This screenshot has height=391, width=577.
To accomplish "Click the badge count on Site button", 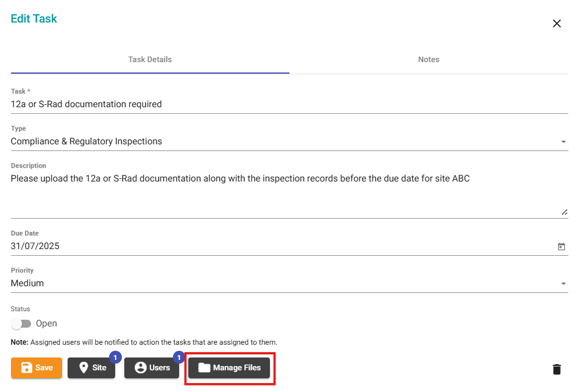I will [115, 357].
